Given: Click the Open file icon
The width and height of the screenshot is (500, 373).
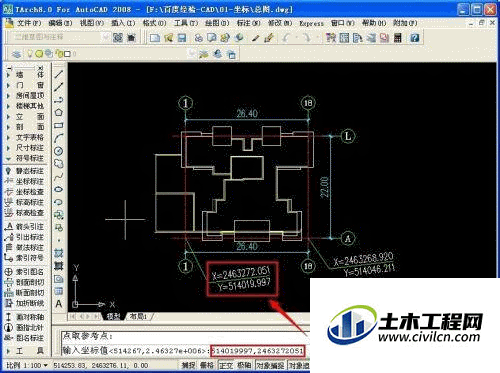Looking at the screenshot, I should (168, 38).
